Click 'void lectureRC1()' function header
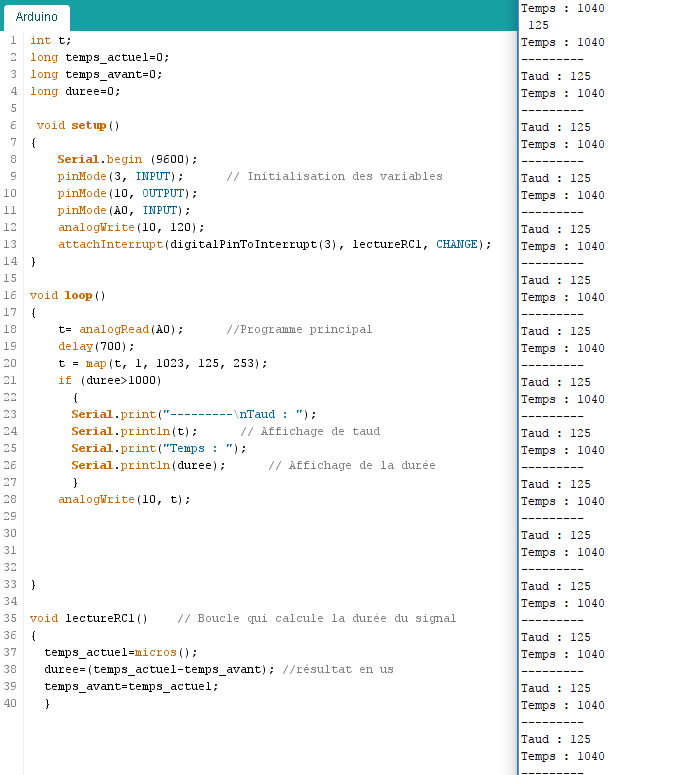 (x=88, y=618)
